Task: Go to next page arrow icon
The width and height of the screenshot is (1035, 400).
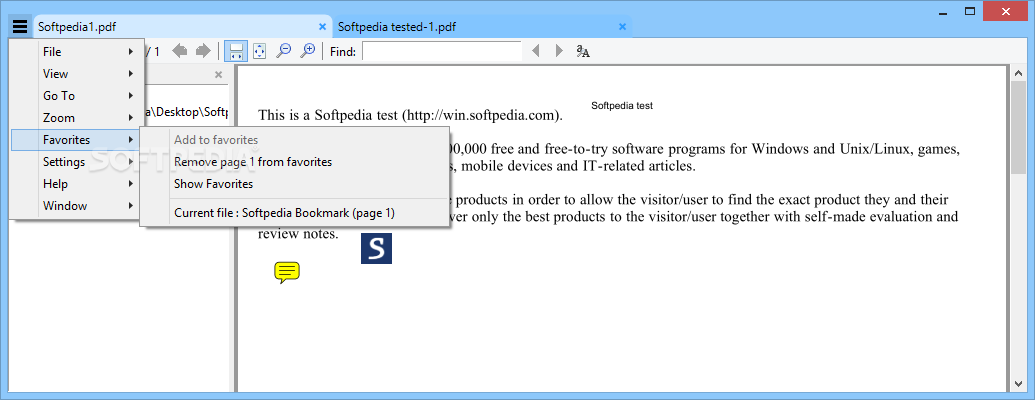Action: point(203,51)
